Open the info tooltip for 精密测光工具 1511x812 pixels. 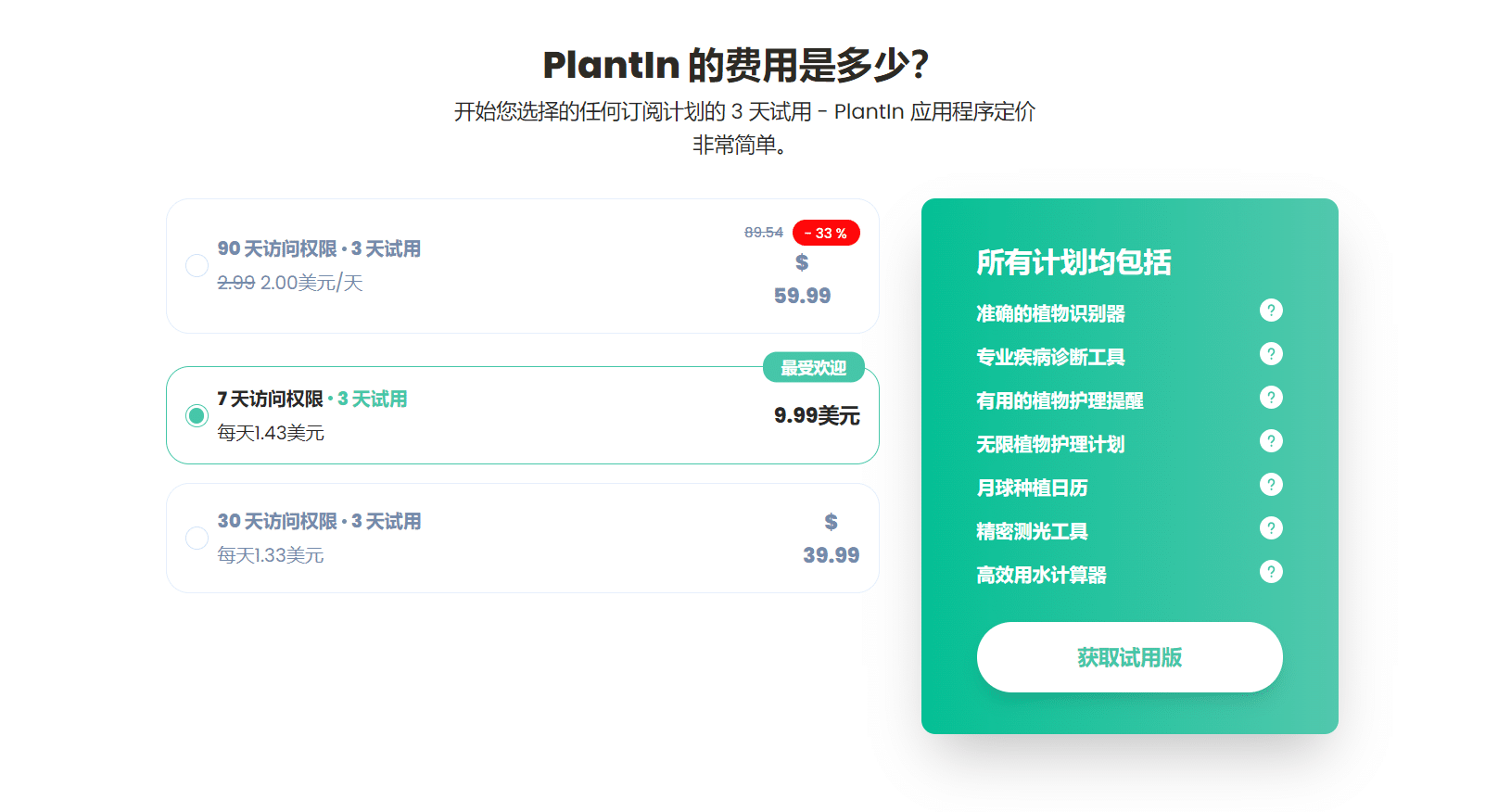point(1272,528)
